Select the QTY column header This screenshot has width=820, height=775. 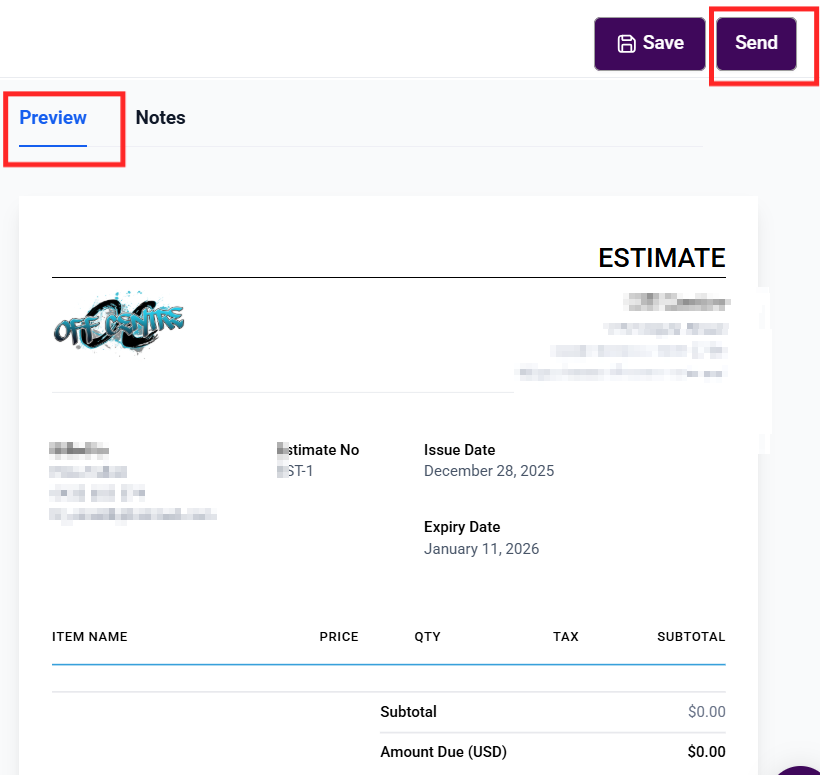pos(427,637)
